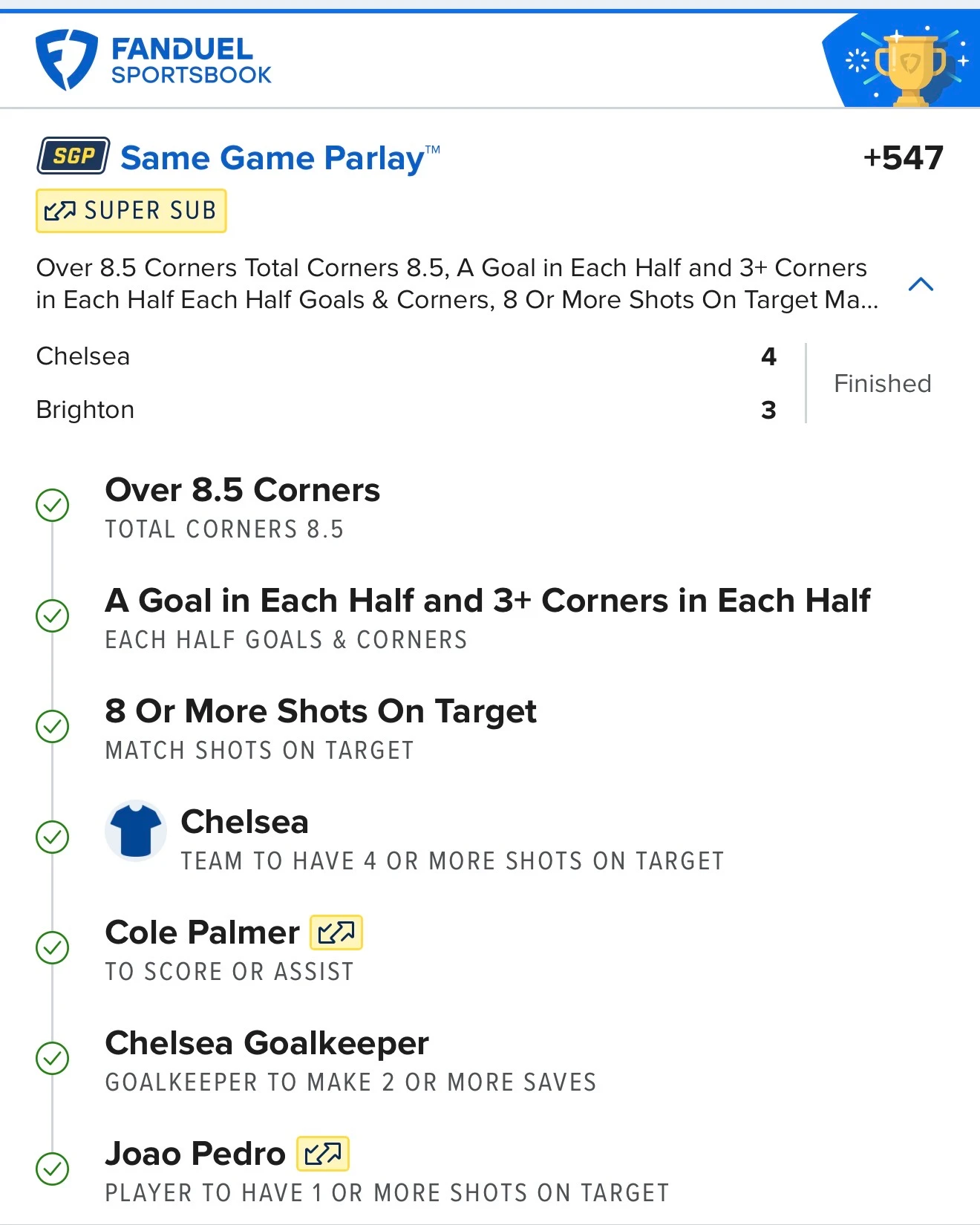
Task: Click the Super Sub icon beside Joao Pedro
Action: pyautogui.click(x=323, y=1154)
